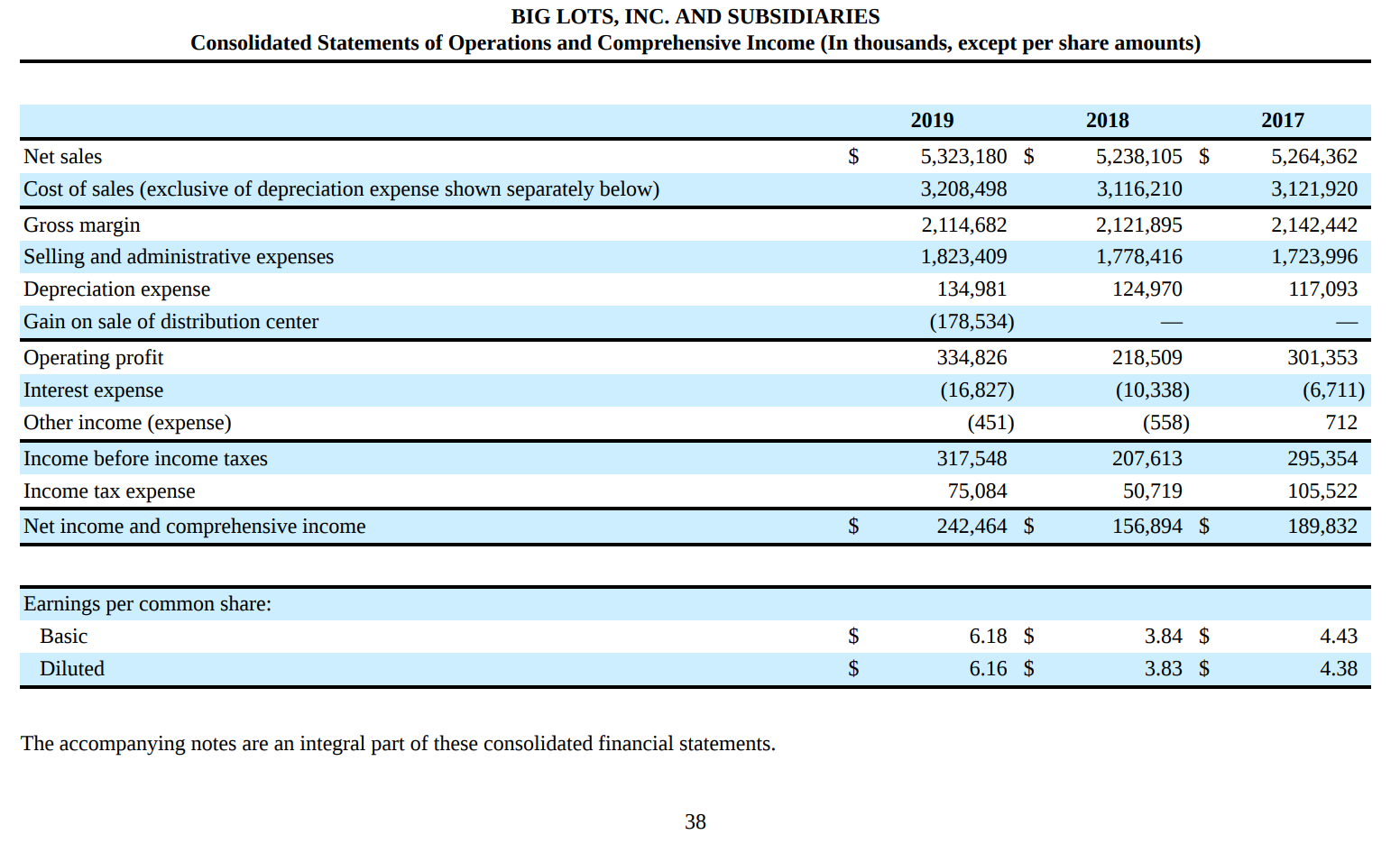Click the 'BIG LOTS, INC. AND SUBSIDIARIES' title
1400x862 pixels.
[695, 16]
